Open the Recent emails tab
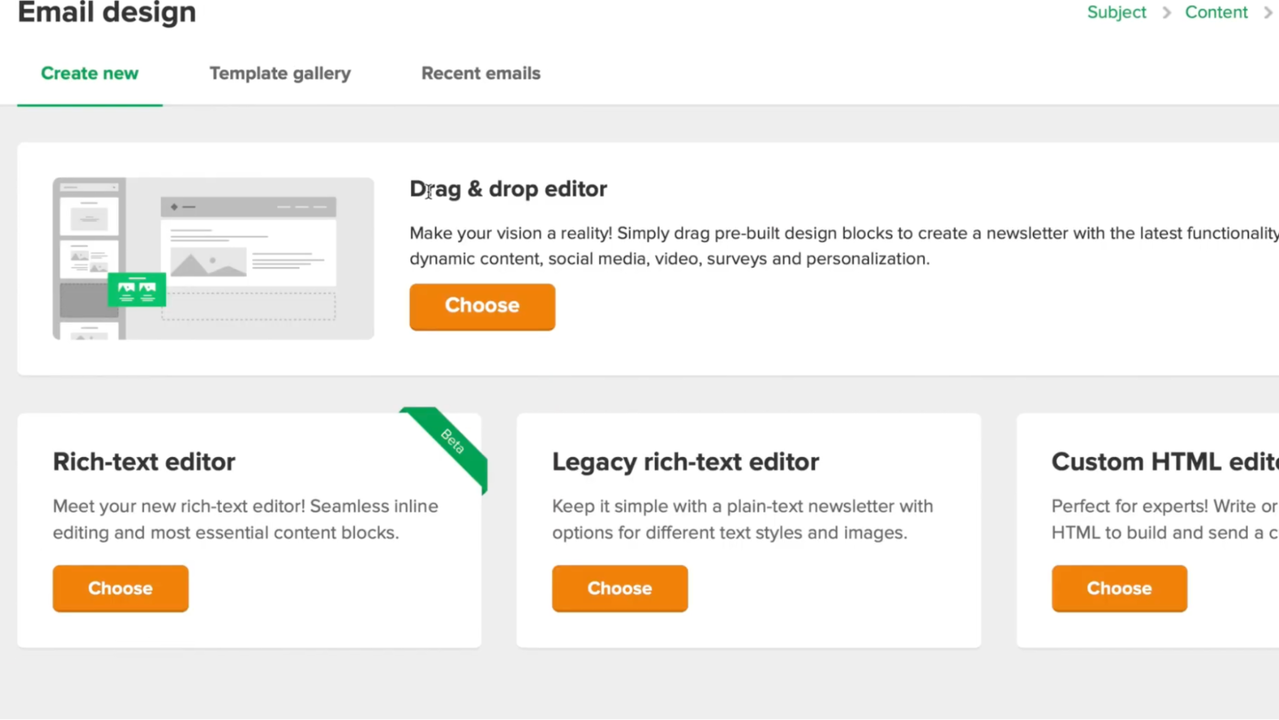The height and width of the screenshot is (720, 1279). [480, 73]
